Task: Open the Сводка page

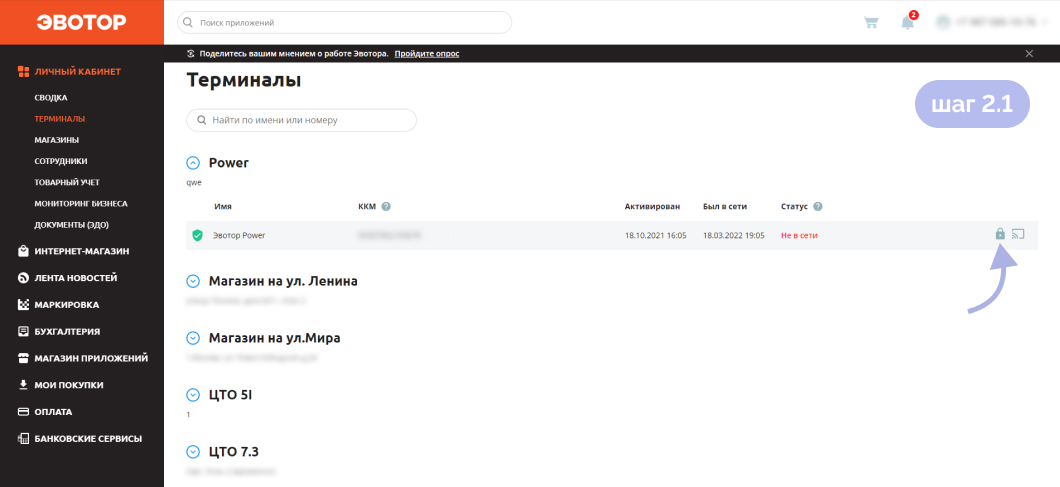Action: 51,97
